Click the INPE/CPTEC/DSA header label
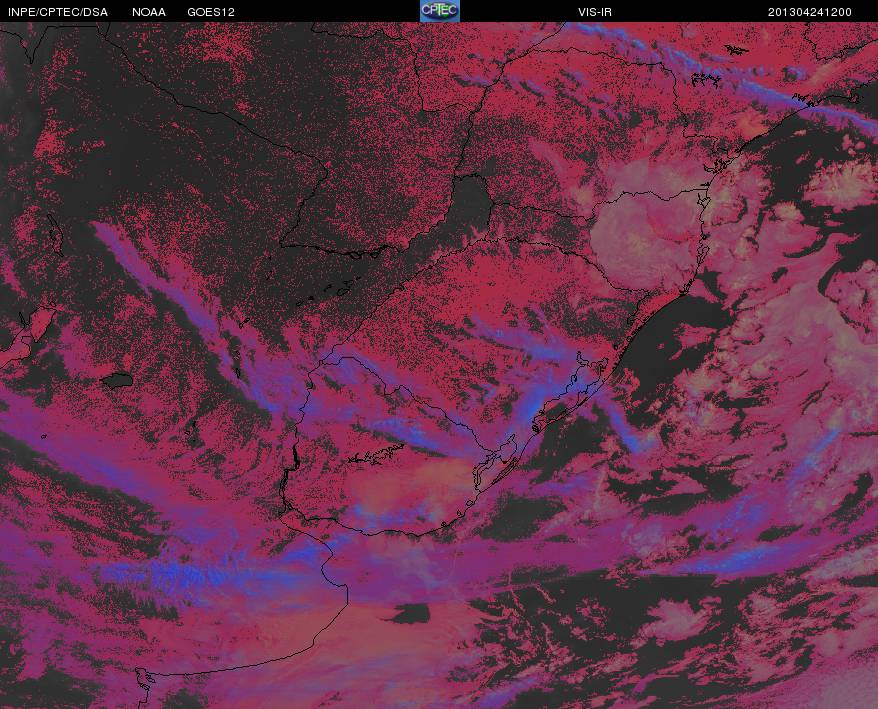 coord(58,12)
